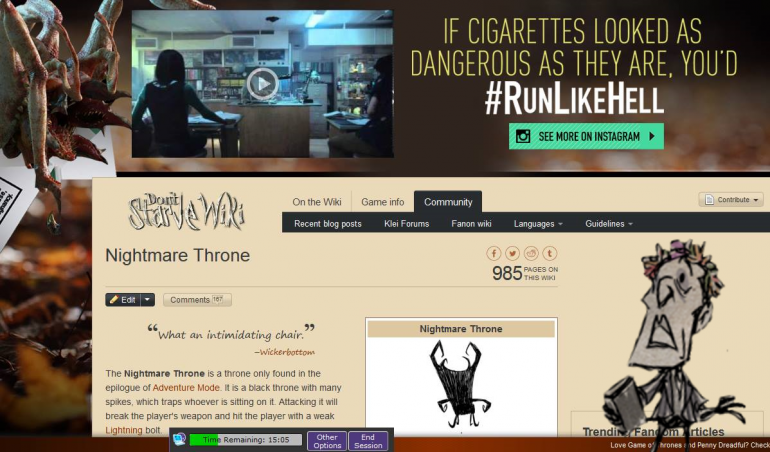Open the Fanon wiki link
Screen dimensions: 770x452
point(471,224)
